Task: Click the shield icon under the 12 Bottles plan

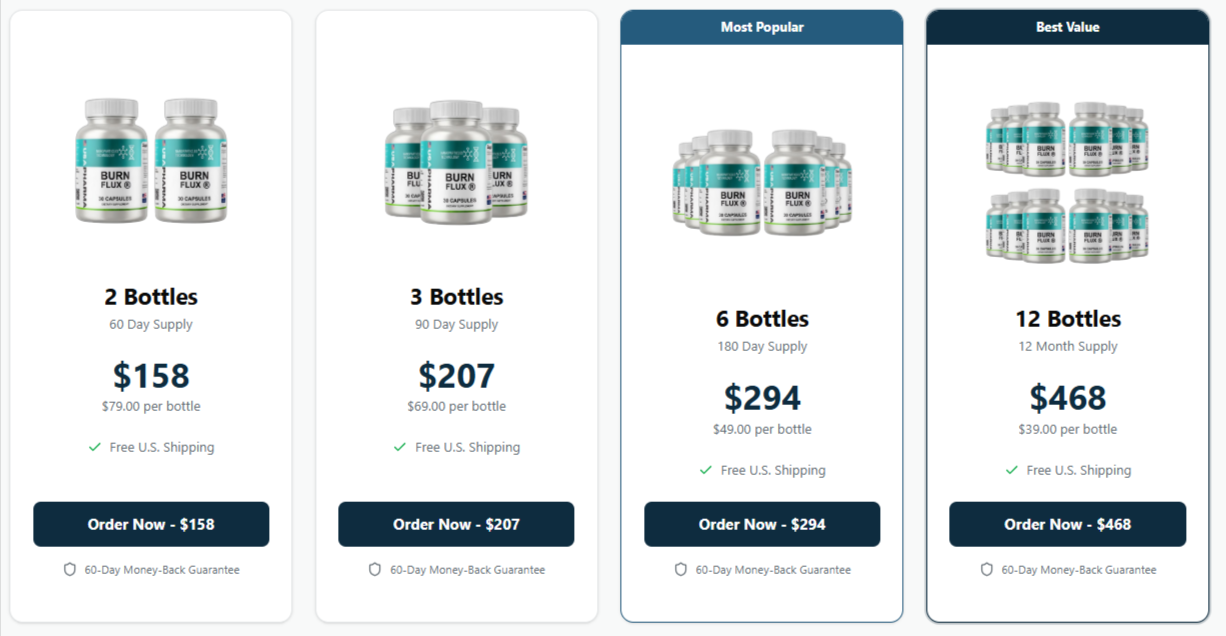Action: coord(986,569)
